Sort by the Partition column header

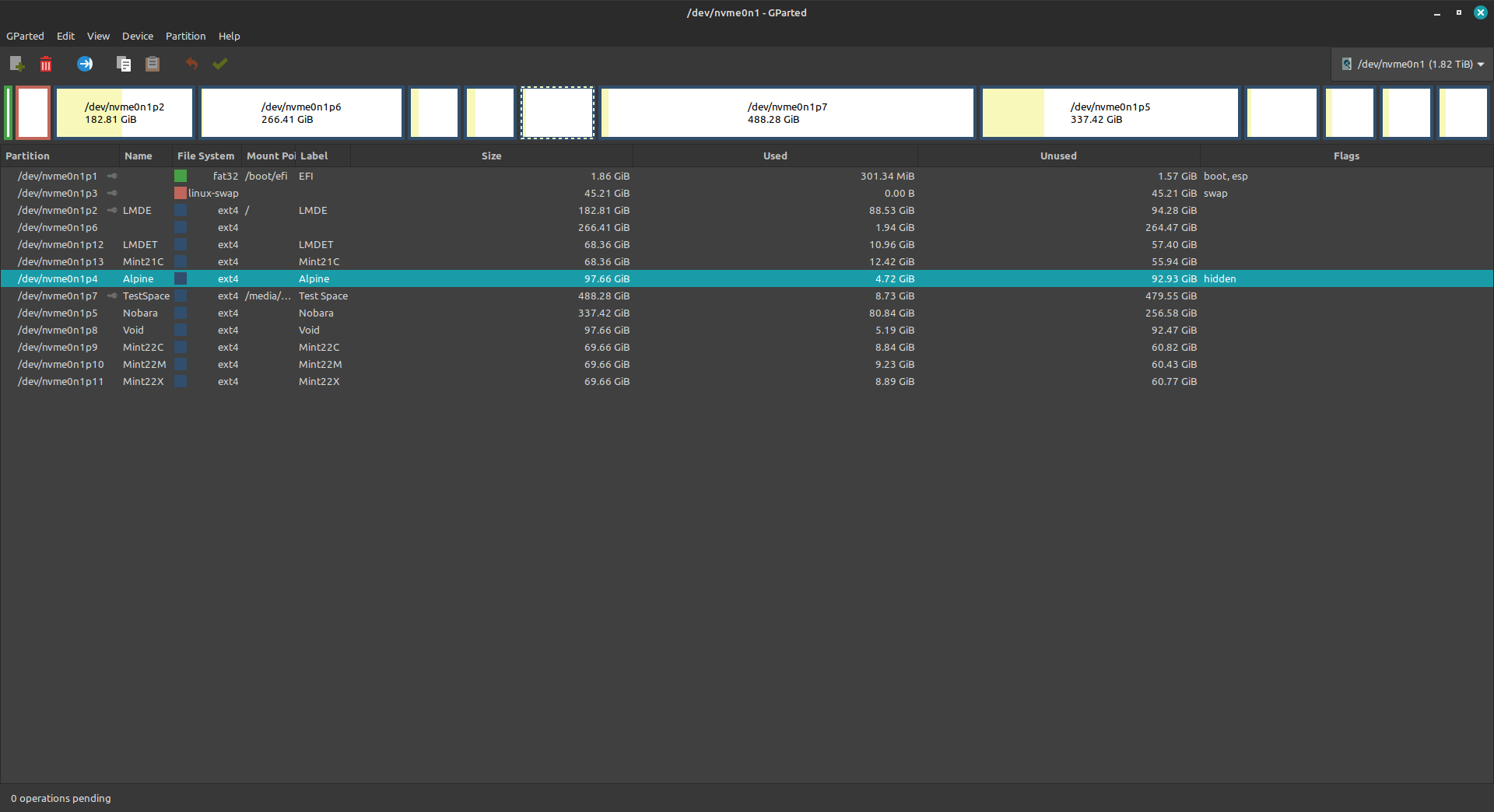click(60, 156)
